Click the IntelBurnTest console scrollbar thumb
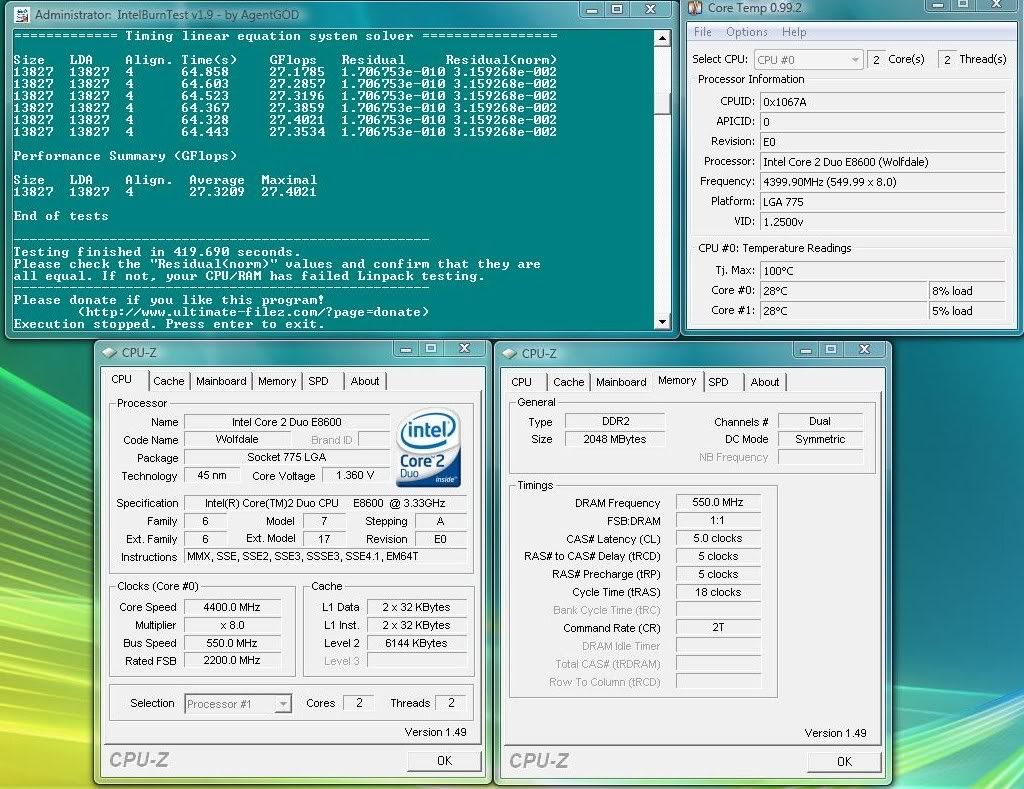The height and width of the screenshot is (789, 1024). (x=662, y=104)
